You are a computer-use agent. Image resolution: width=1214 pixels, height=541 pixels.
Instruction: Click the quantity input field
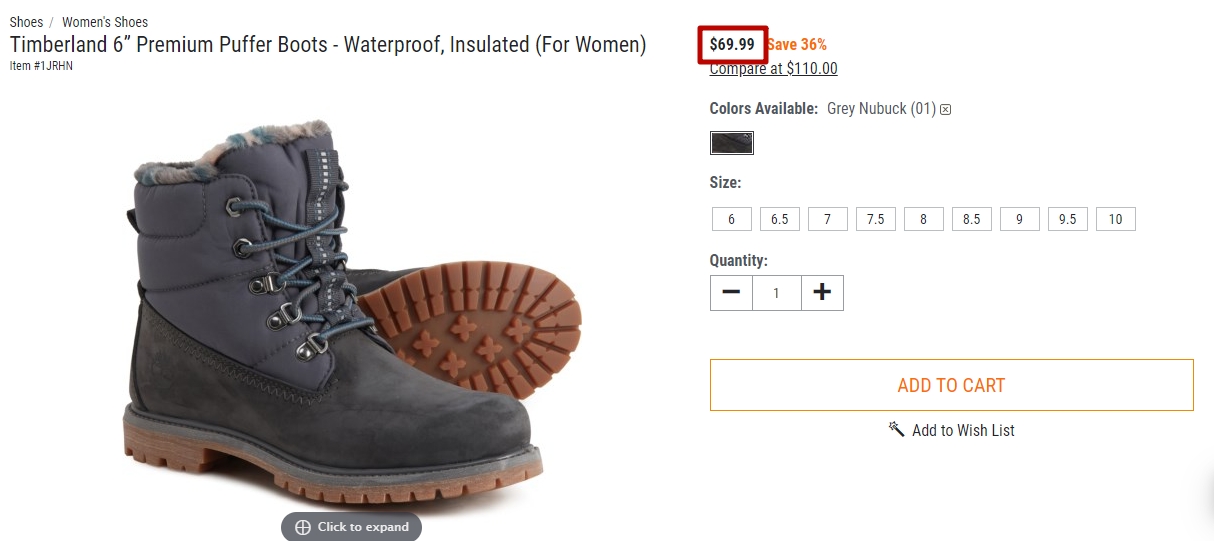coord(777,293)
